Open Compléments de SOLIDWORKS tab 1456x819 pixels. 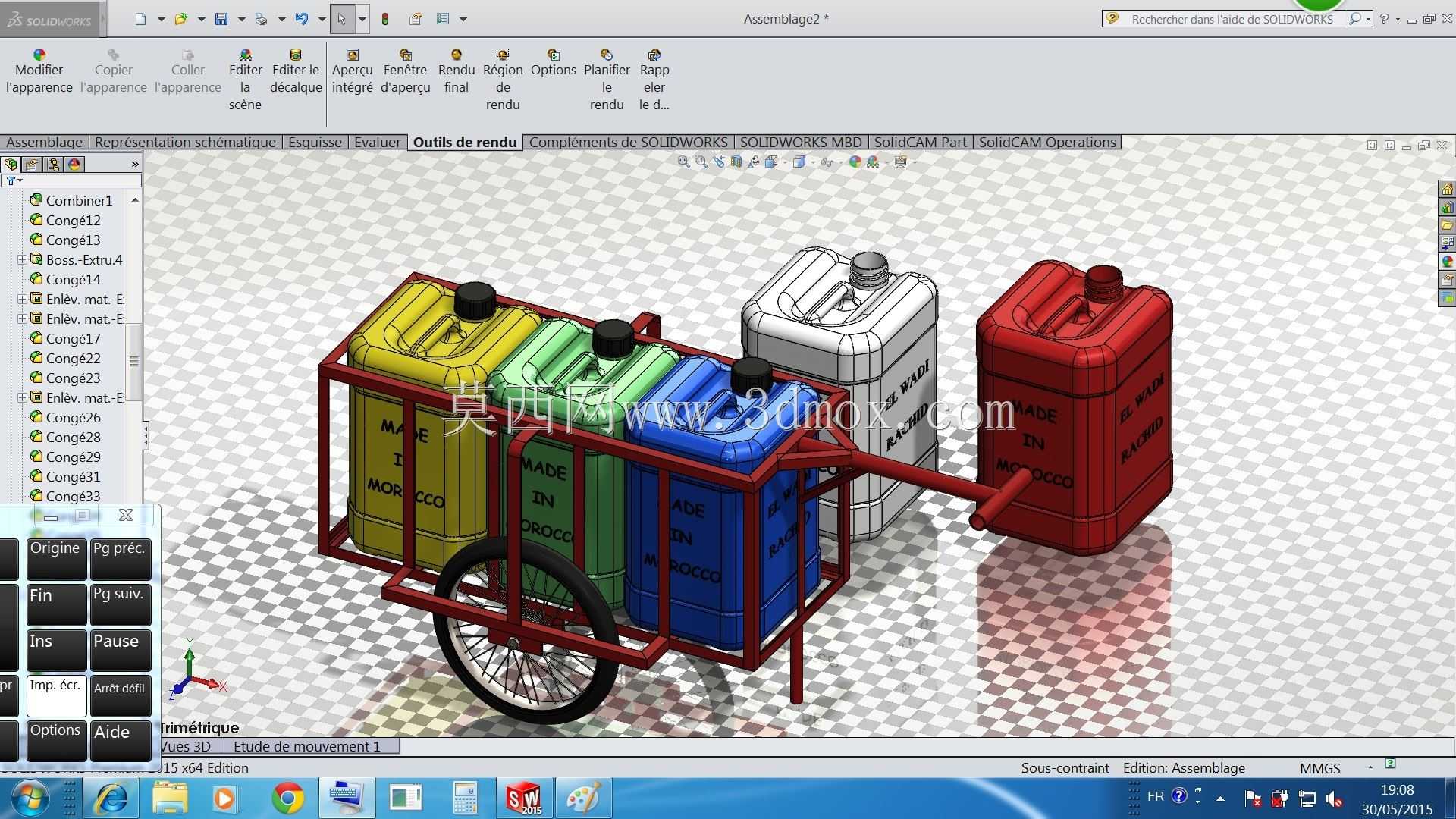[628, 142]
